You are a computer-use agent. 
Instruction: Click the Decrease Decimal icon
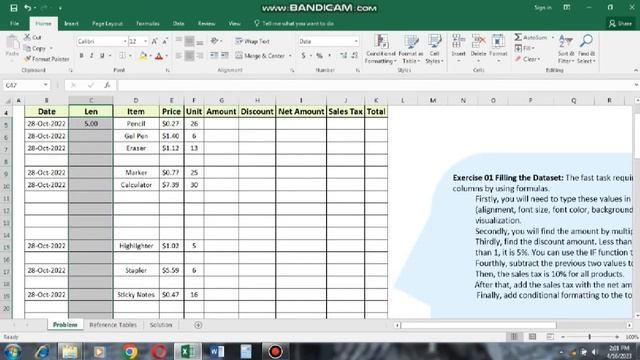[x=354, y=56]
